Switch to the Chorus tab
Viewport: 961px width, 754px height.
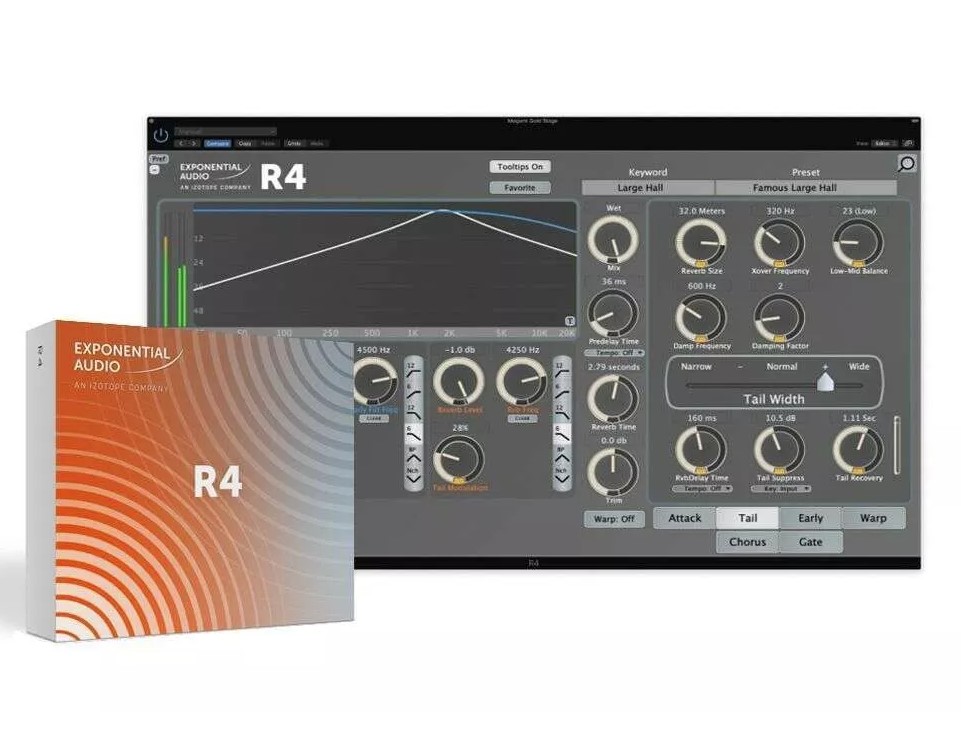click(748, 542)
